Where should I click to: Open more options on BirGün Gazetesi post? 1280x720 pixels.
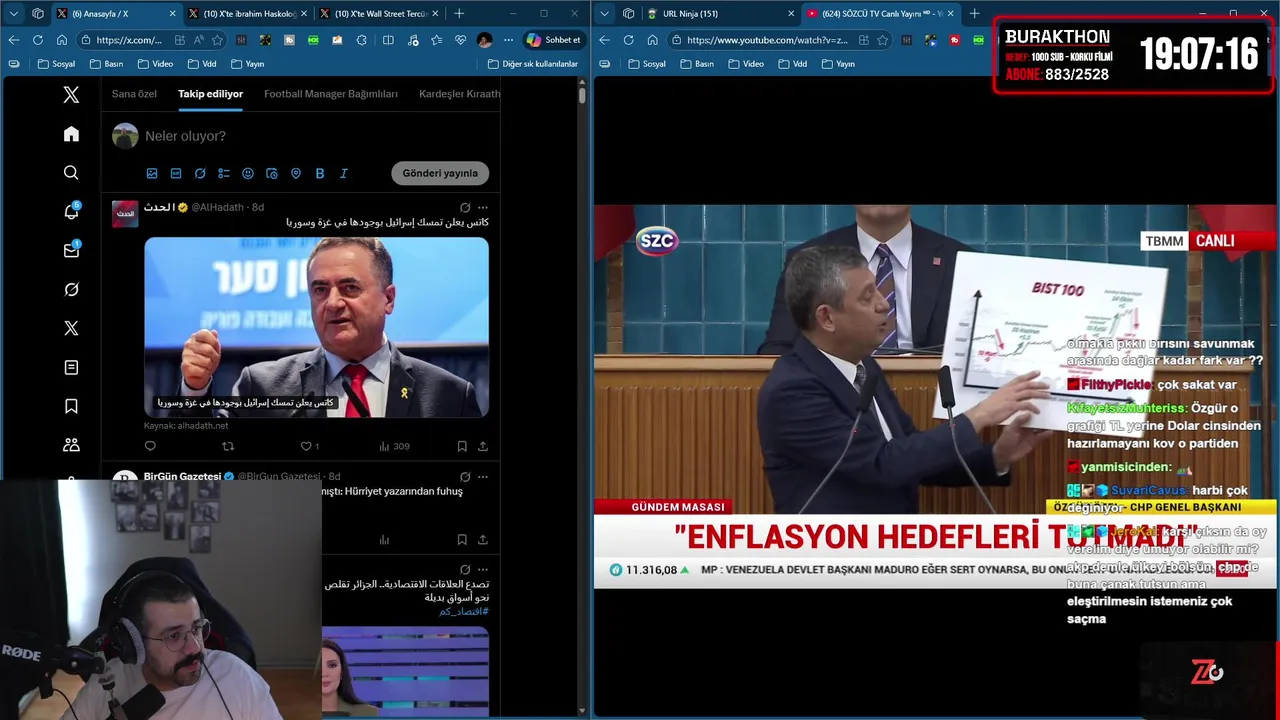point(483,477)
